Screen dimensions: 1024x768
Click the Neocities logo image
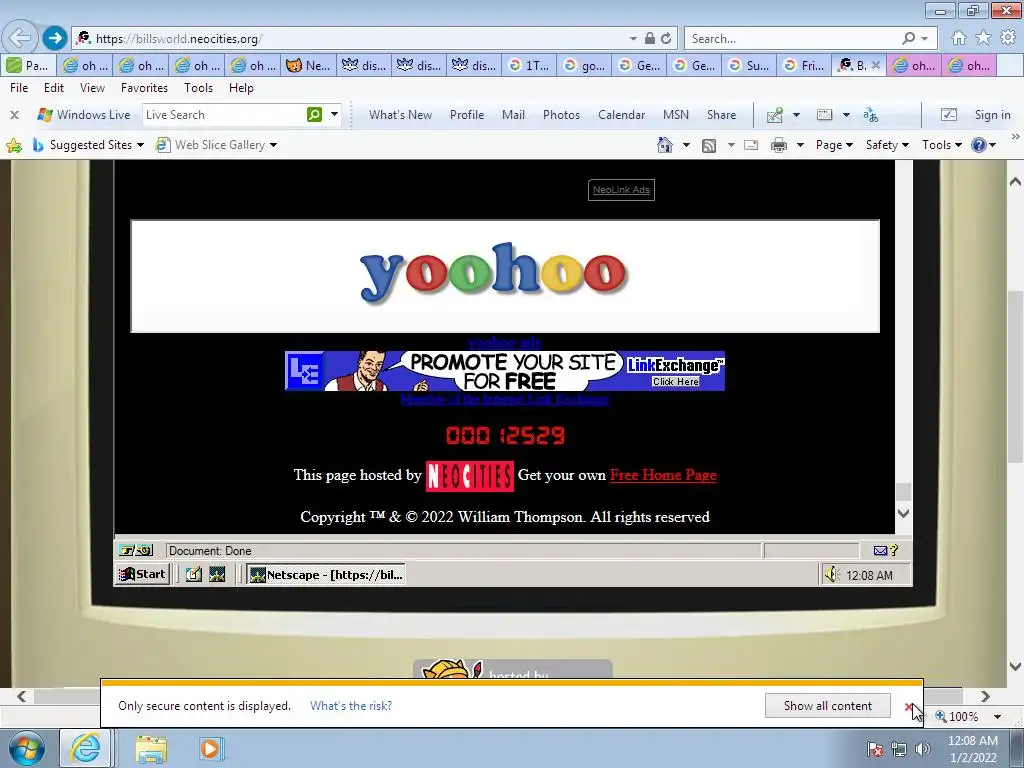pyautogui.click(x=470, y=476)
